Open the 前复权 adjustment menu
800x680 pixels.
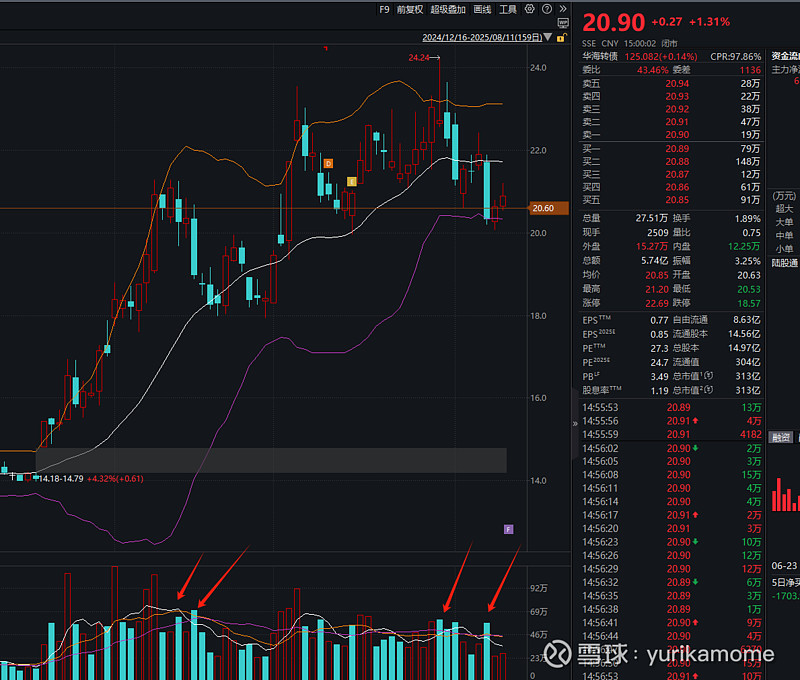[408, 9]
